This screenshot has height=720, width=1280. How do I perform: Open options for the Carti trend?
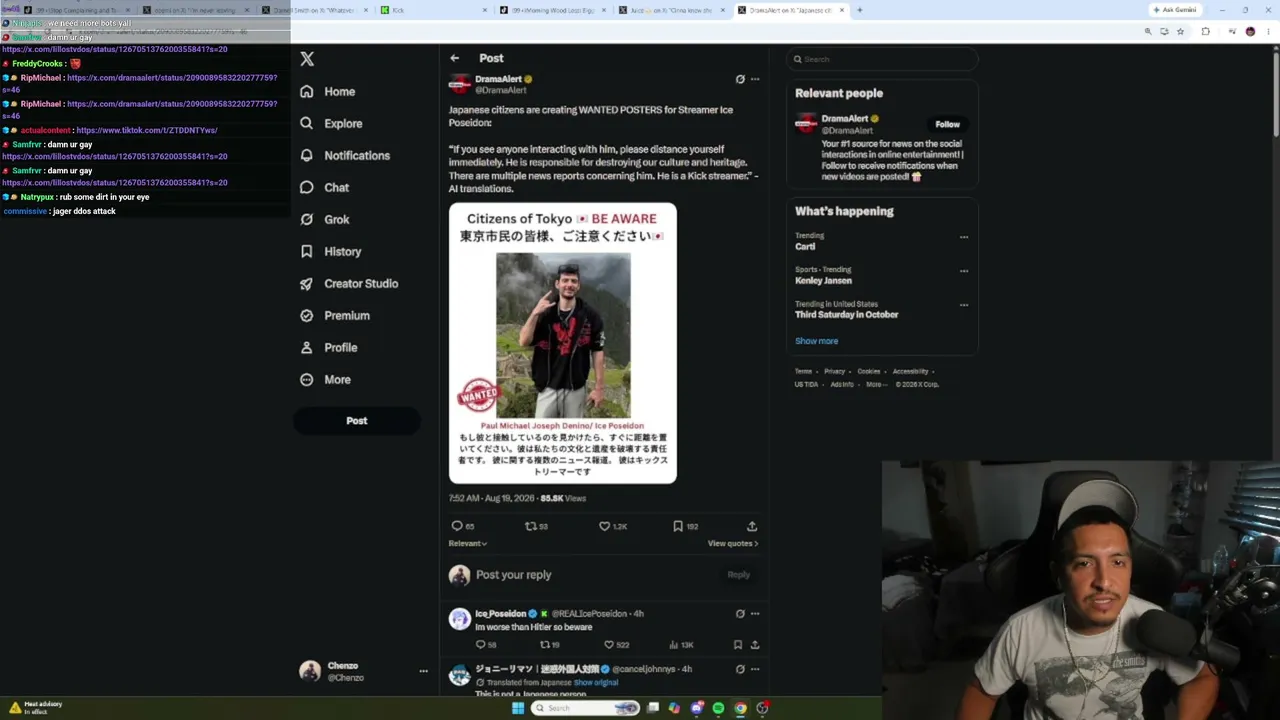(964, 237)
